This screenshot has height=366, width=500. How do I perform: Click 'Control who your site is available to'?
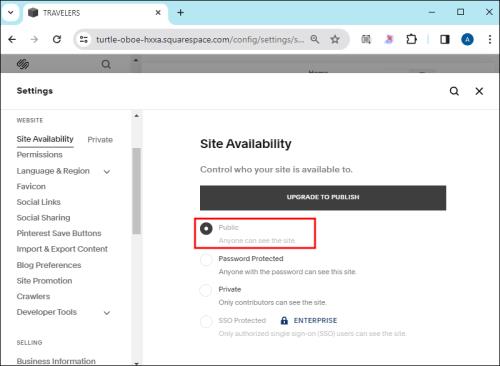coord(276,169)
